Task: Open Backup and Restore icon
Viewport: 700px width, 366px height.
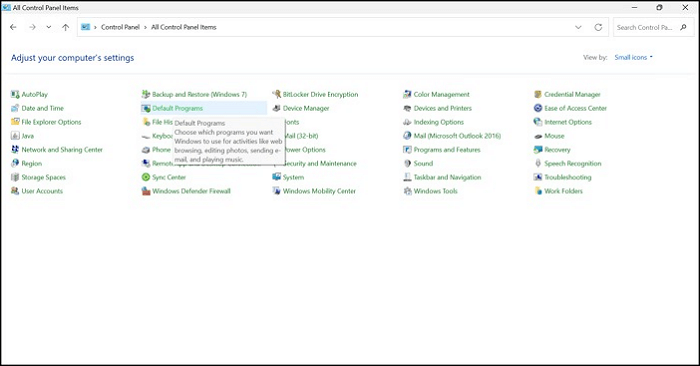Action: [146, 94]
